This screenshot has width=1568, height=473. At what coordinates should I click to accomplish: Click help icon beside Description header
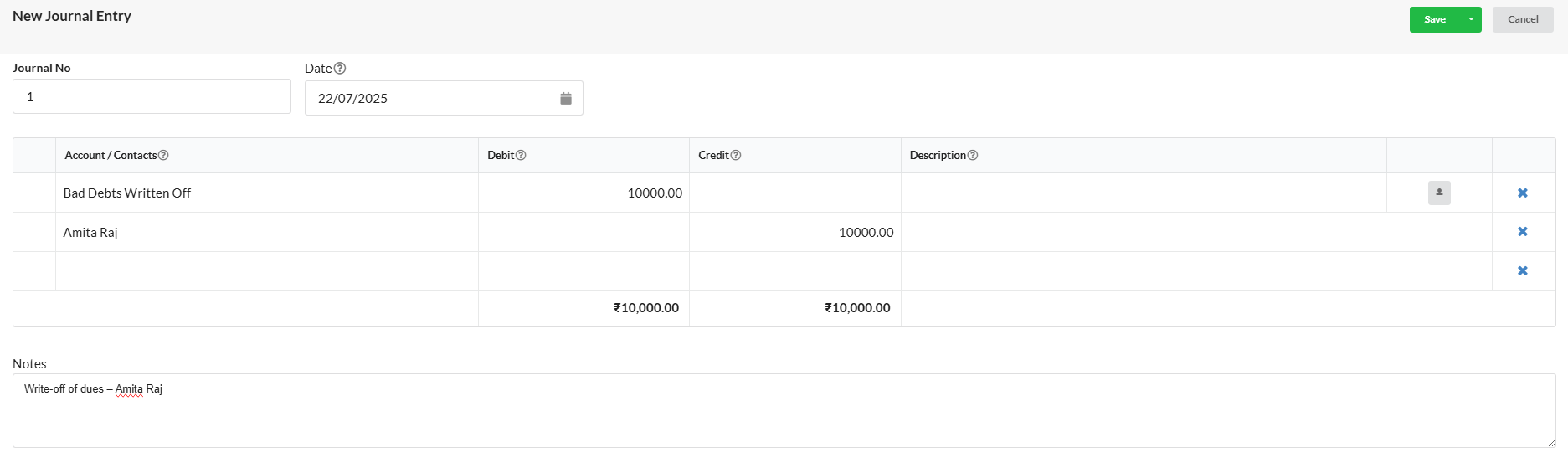pyautogui.click(x=972, y=156)
